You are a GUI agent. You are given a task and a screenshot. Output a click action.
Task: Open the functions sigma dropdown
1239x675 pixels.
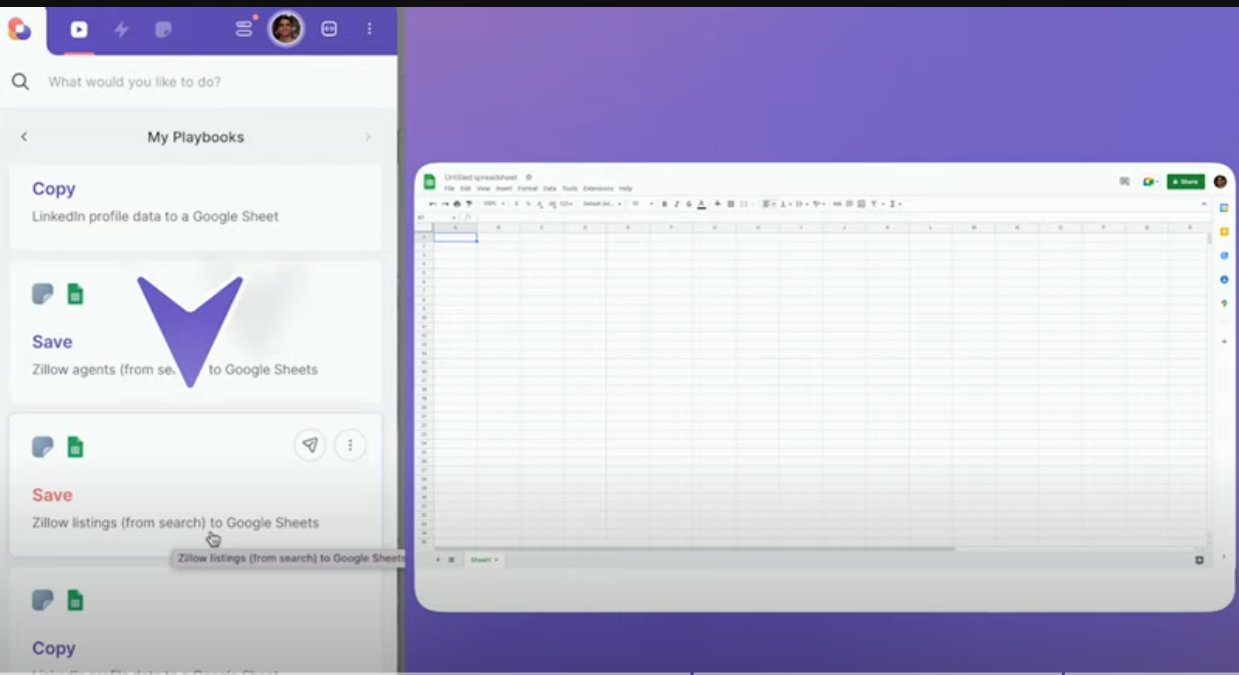coord(894,204)
